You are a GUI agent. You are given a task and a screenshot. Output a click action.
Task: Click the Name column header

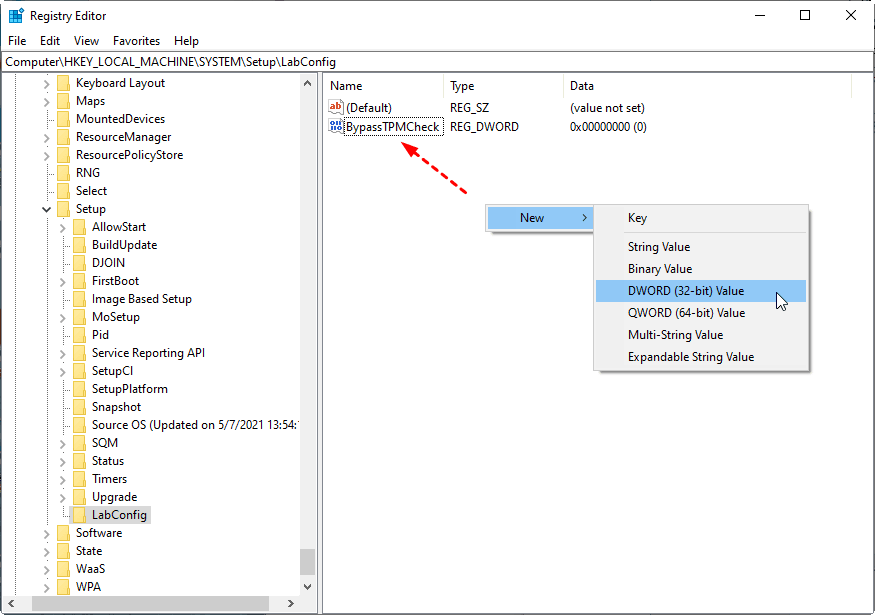point(384,86)
